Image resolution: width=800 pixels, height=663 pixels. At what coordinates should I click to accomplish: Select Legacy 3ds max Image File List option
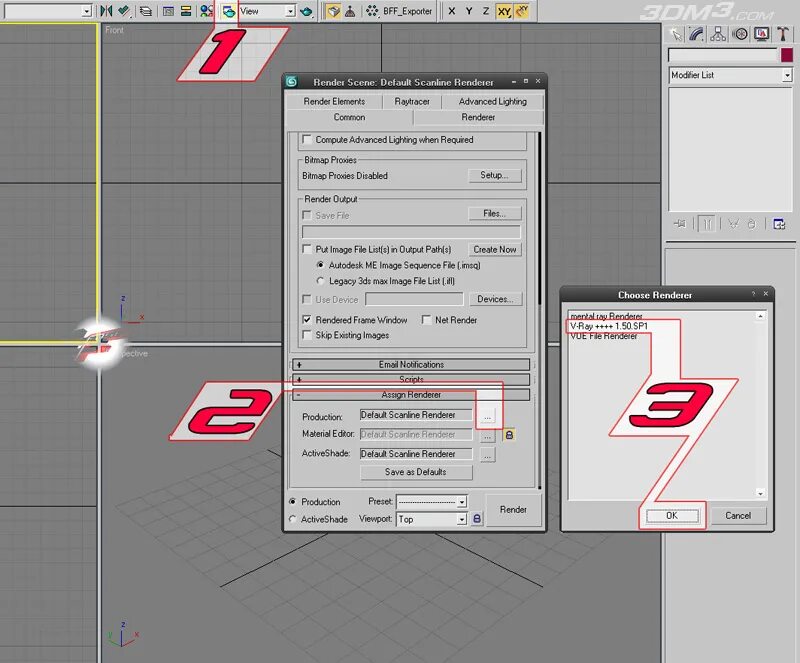click(x=320, y=281)
